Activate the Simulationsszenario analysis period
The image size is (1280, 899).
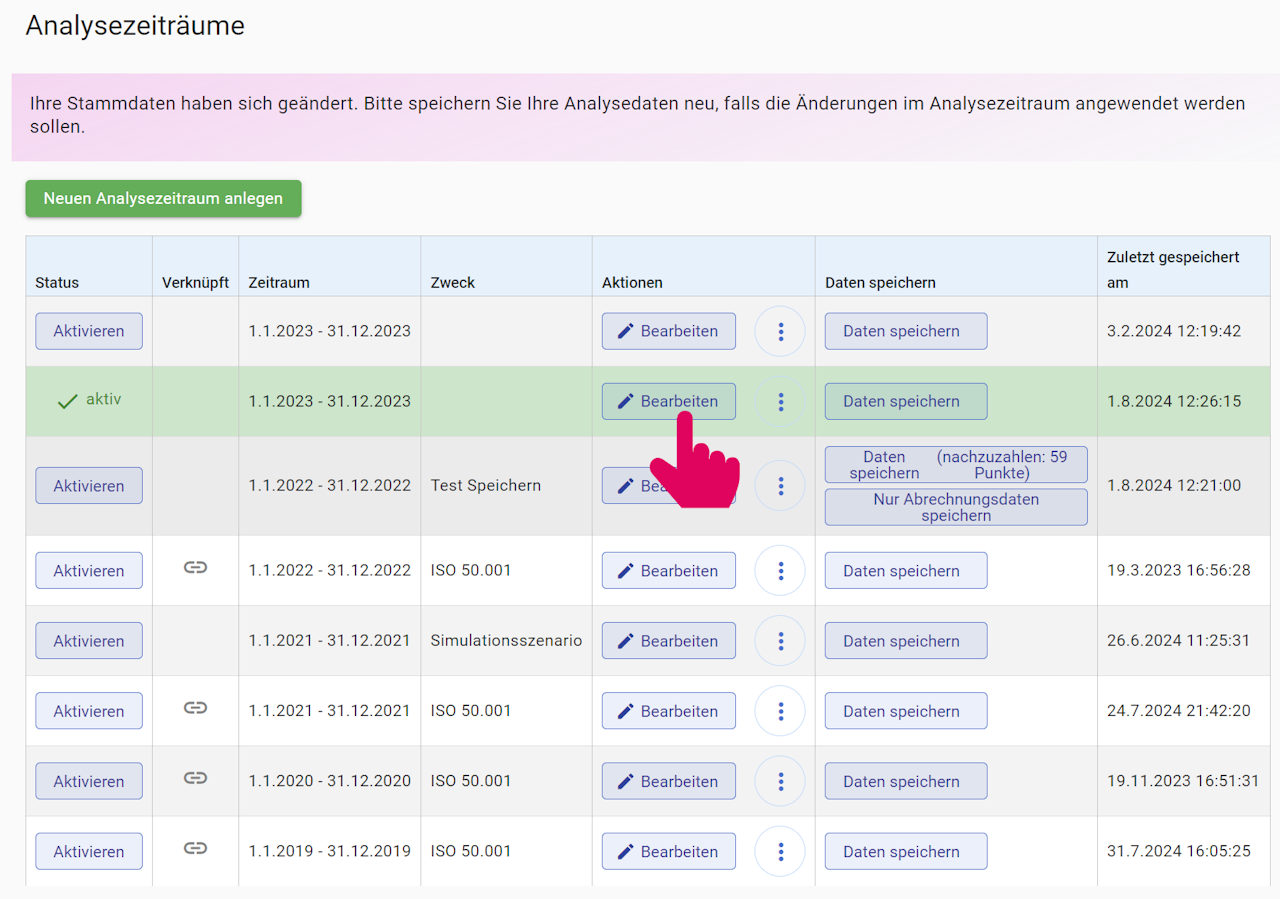(x=89, y=641)
